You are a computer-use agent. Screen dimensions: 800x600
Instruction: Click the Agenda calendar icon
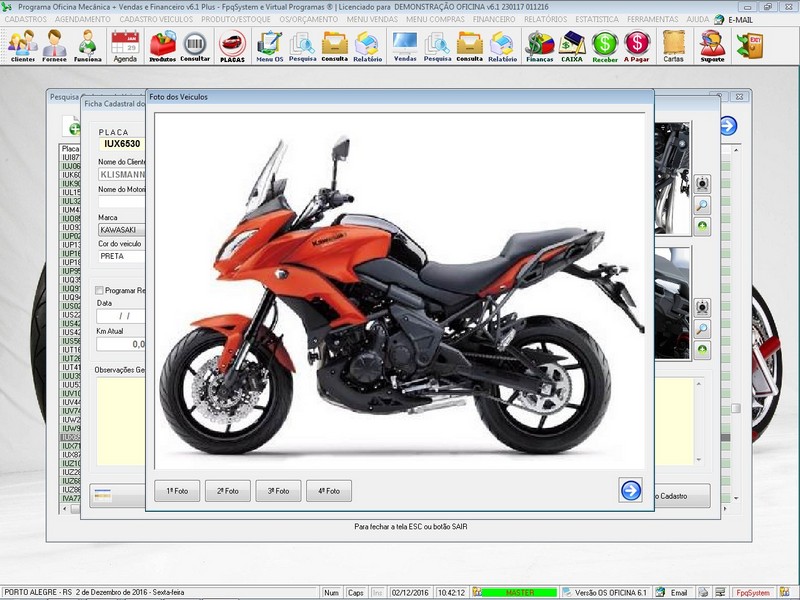(125, 45)
